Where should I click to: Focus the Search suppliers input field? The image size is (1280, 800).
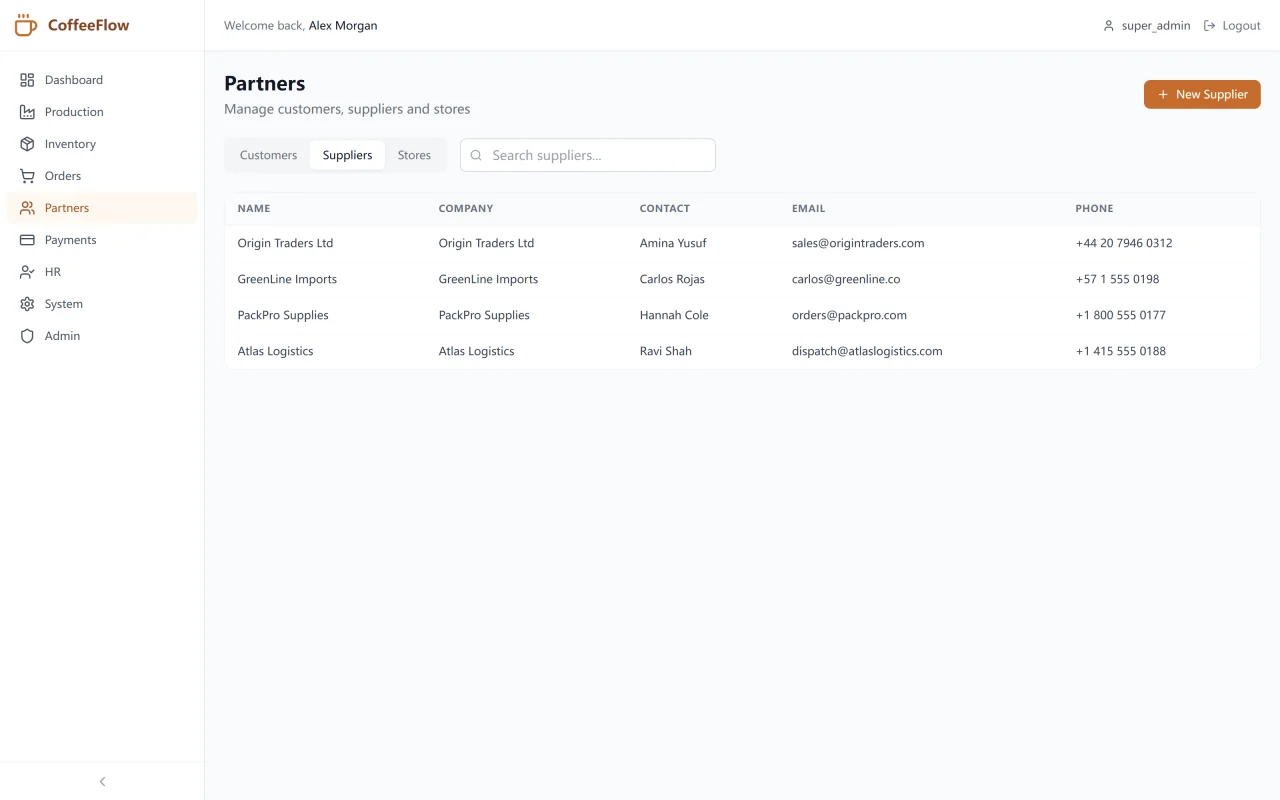pyautogui.click(x=588, y=155)
